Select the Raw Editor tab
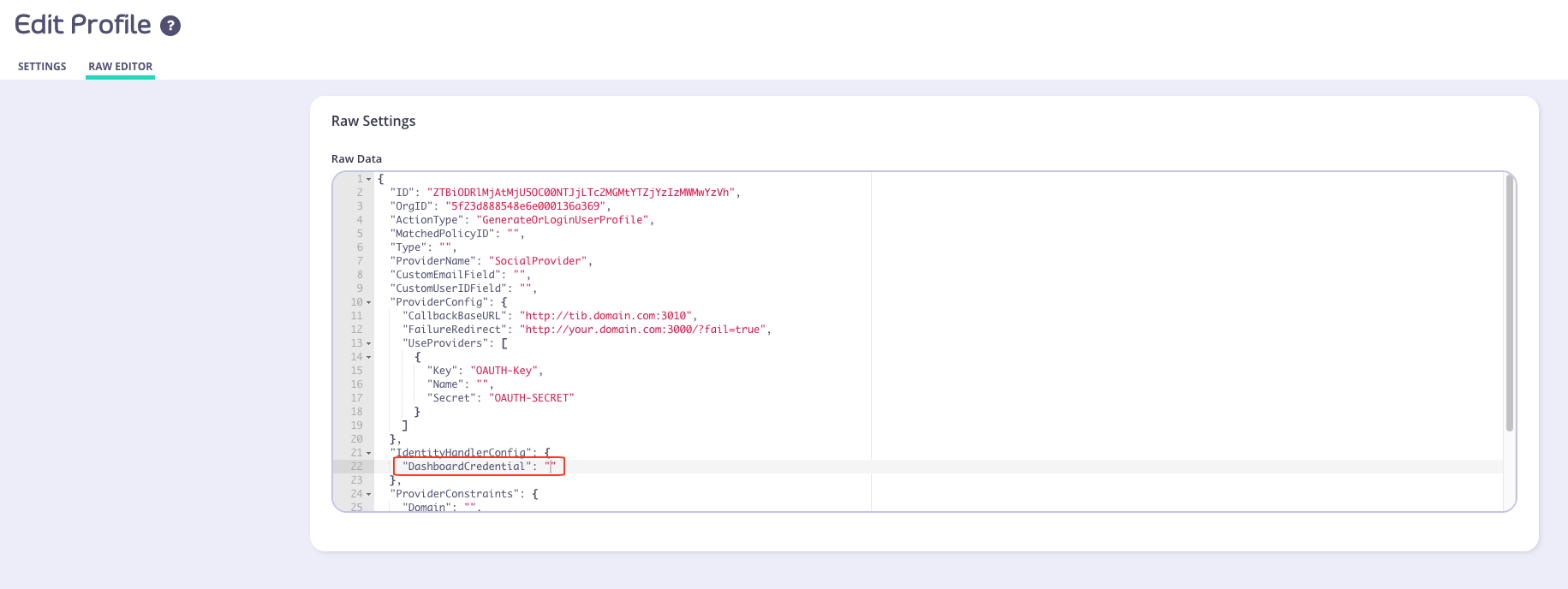 coord(120,67)
